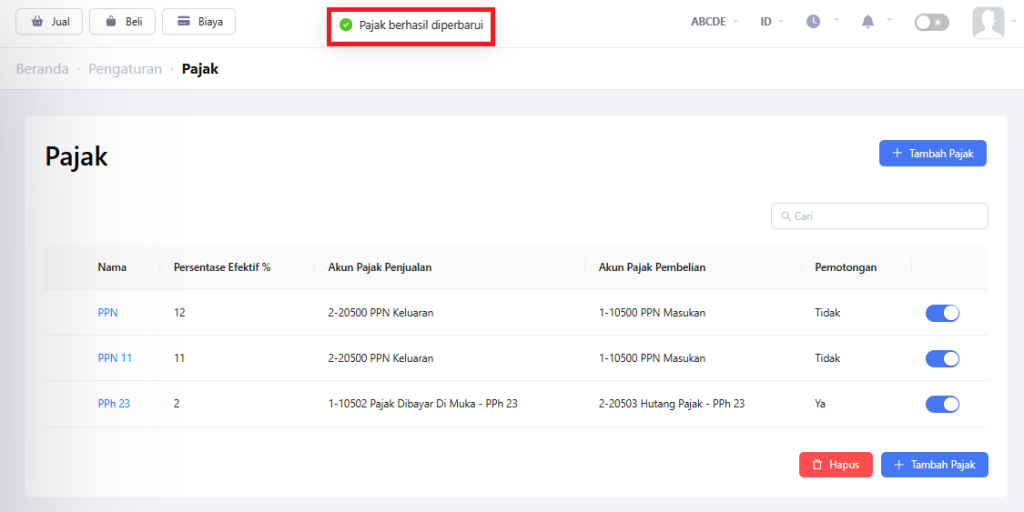The height and width of the screenshot is (512, 1024).
Task: Click the green success checkmark icon
Action: click(x=346, y=25)
